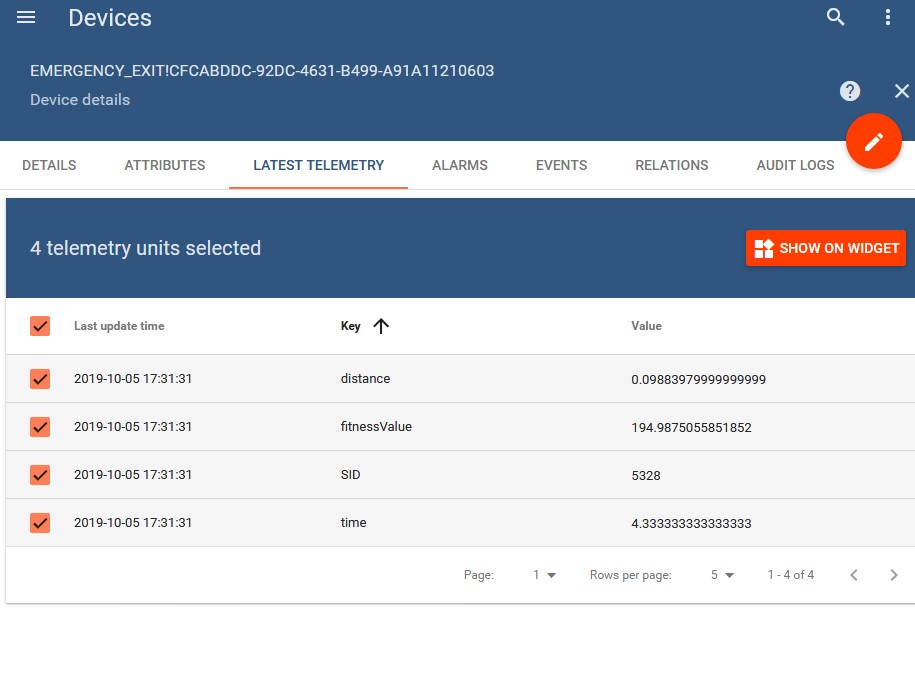Uncheck the distance telemetry row checkbox
Screen dimensions: 915x689
[40, 379]
